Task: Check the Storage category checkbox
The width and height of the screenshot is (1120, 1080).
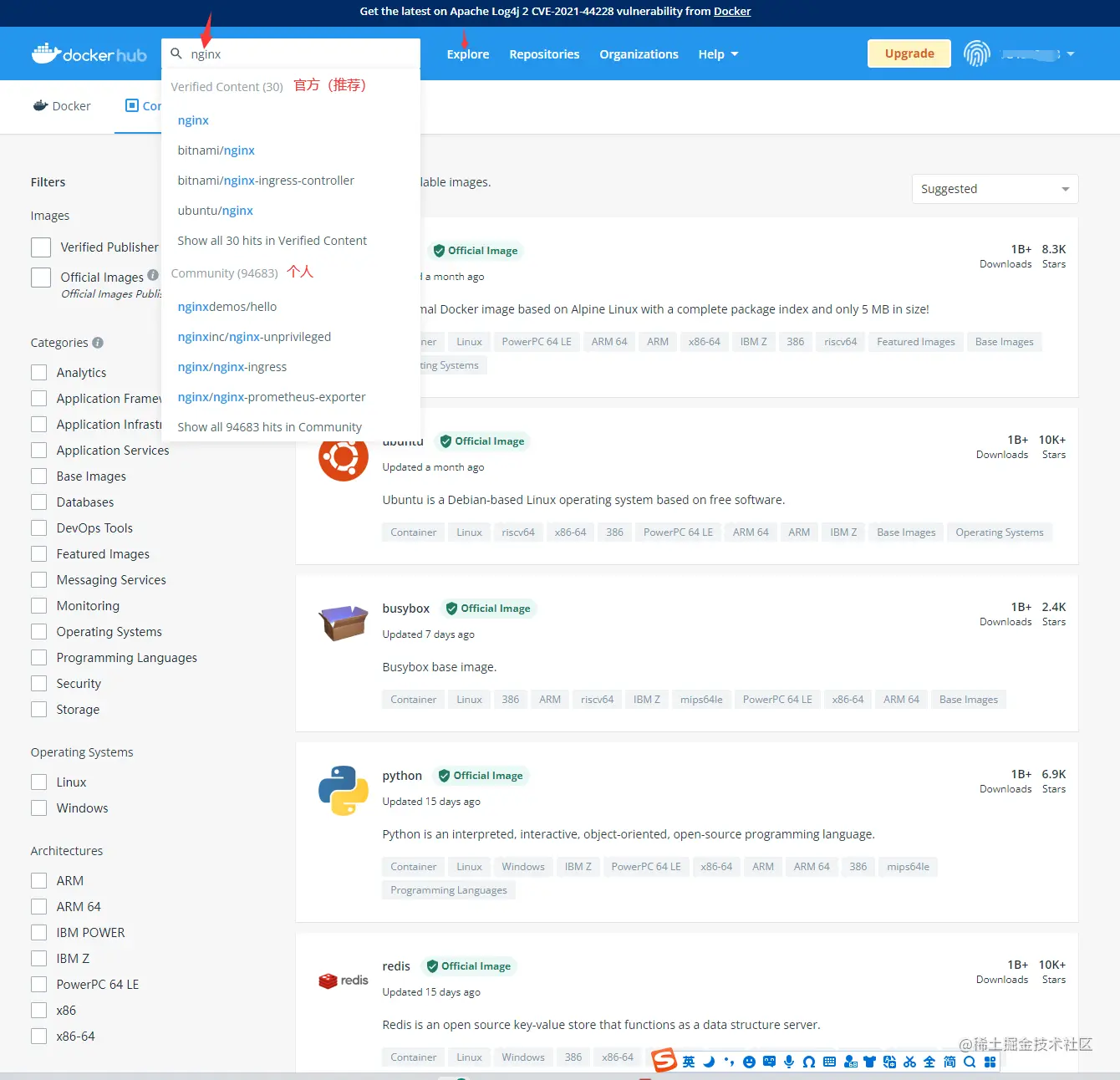Action: pyautogui.click(x=38, y=709)
